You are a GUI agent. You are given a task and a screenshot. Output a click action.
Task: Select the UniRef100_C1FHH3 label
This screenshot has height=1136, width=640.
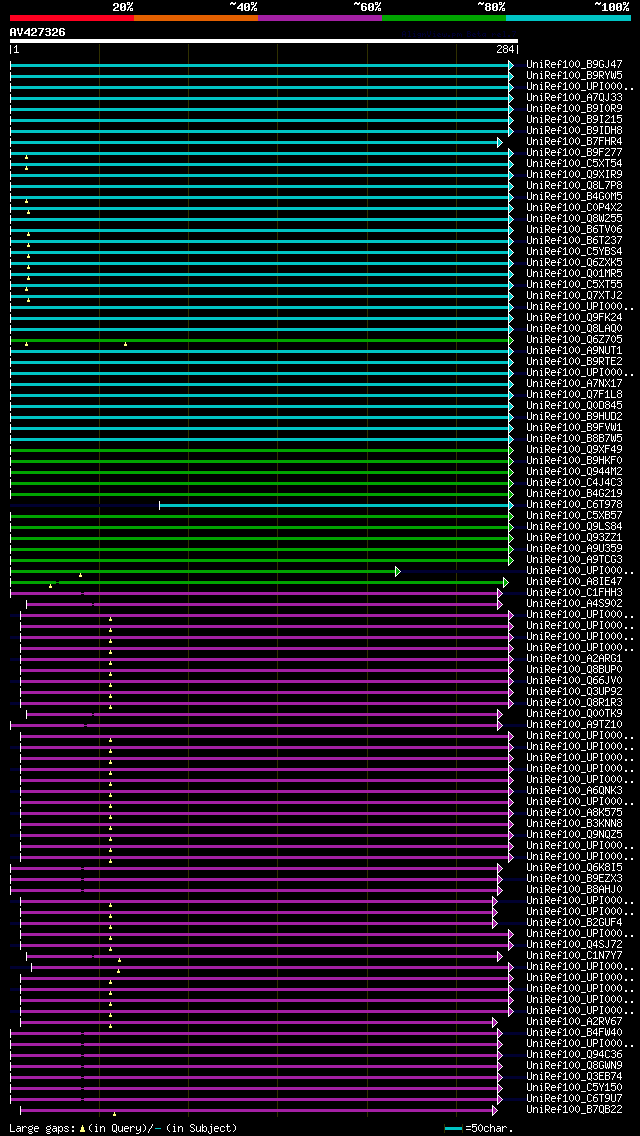tap(574, 593)
